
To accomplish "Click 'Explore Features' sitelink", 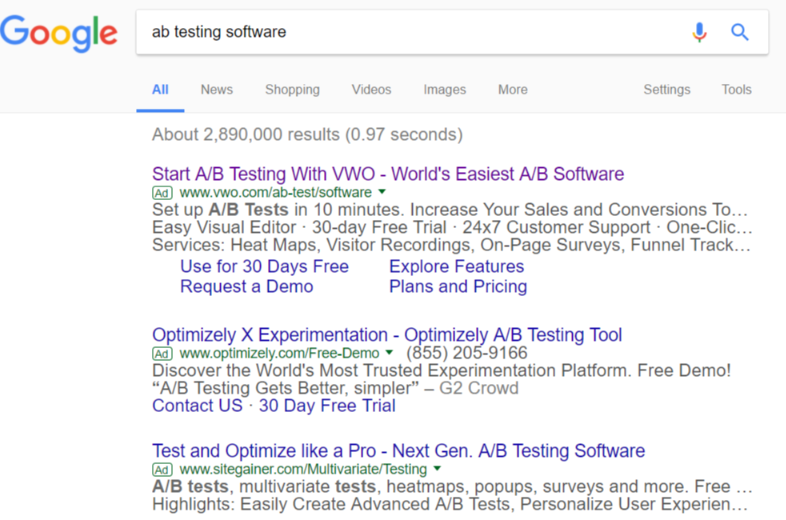I will tap(457, 266).
